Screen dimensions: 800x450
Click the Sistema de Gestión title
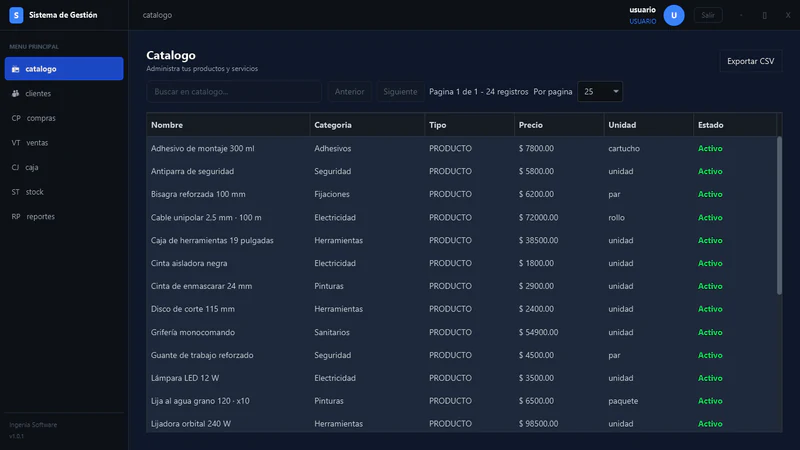pos(63,15)
